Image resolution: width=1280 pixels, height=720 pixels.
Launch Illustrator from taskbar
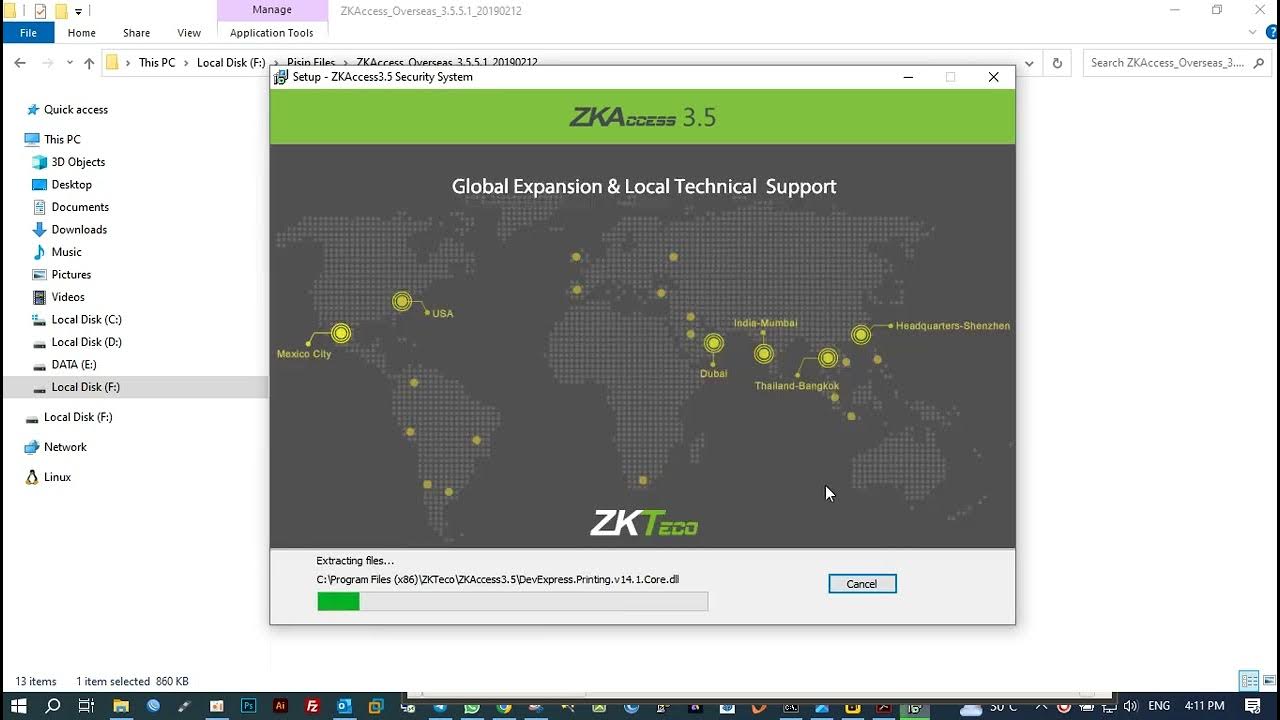coord(281,706)
